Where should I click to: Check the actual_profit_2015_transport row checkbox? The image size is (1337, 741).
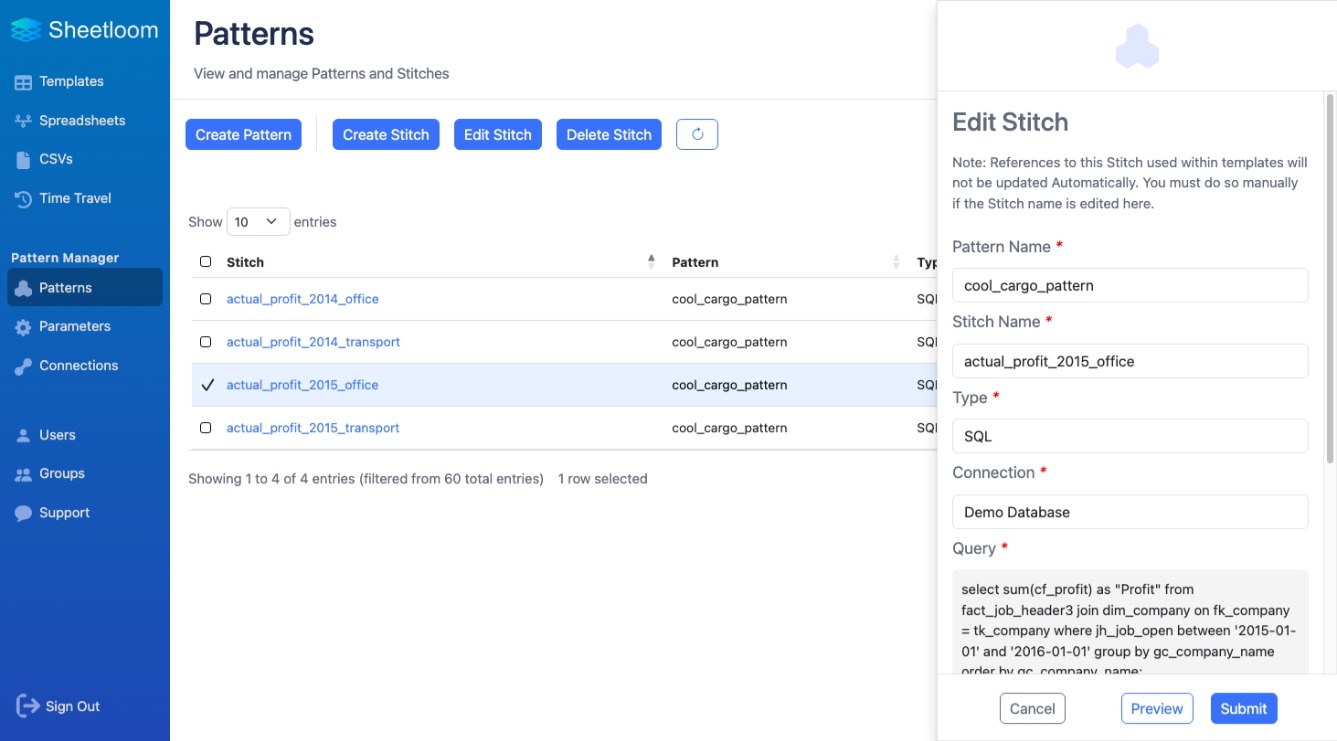pos(206,428)
